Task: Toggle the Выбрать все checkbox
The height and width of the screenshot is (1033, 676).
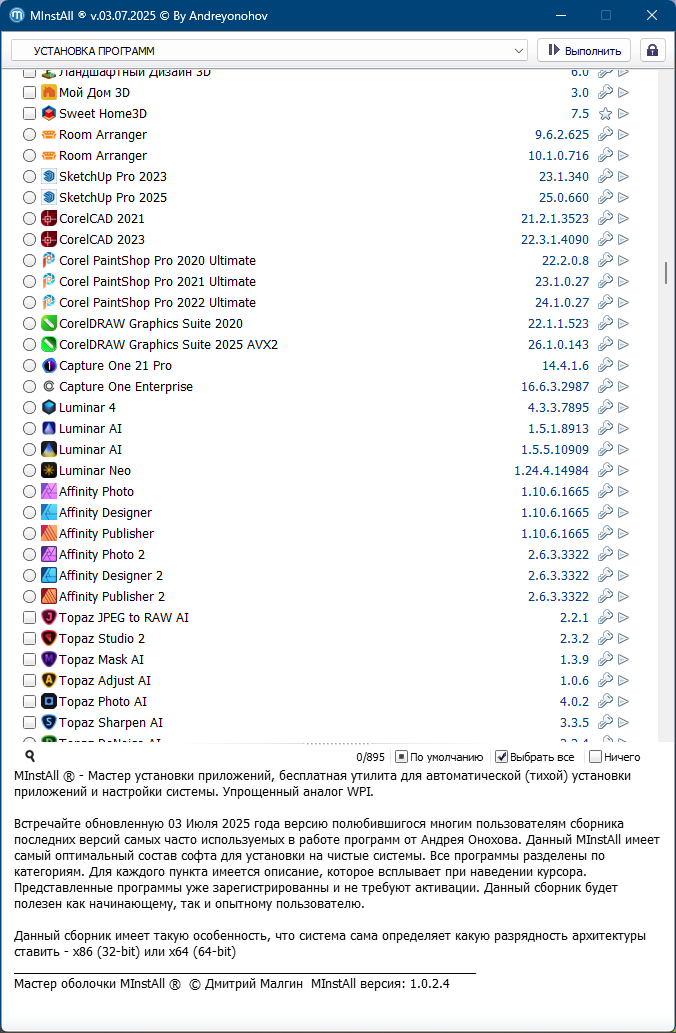Action: (x=501, y=757)
